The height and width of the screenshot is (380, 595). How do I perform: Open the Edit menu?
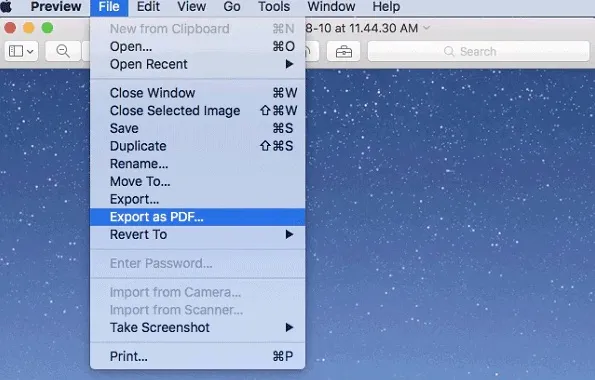(x=148, y=6)
